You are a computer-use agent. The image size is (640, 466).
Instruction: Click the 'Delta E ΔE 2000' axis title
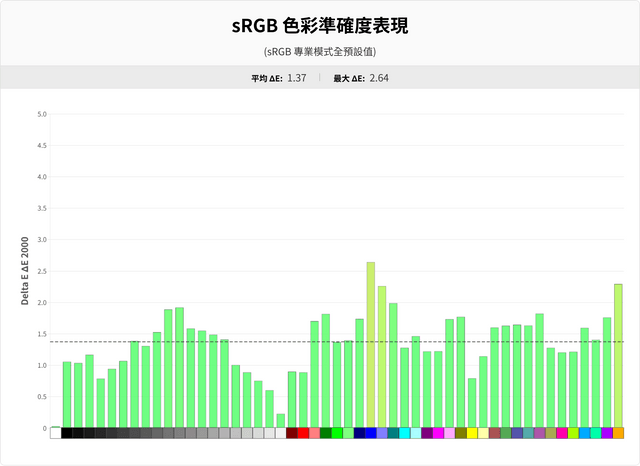(x=25, y=271)
